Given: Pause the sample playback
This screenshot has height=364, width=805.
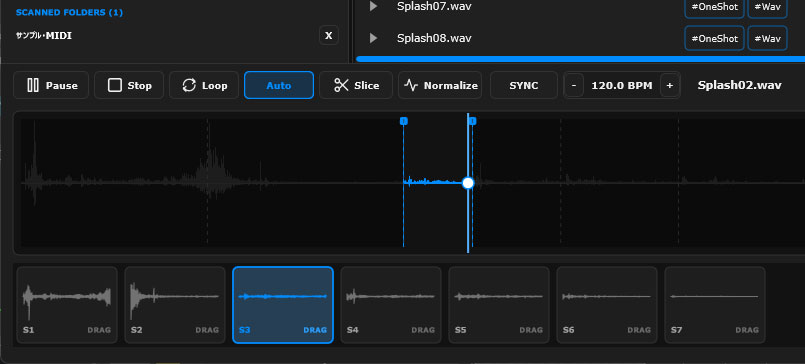Looking at the screenshot, I should point(51,85).
